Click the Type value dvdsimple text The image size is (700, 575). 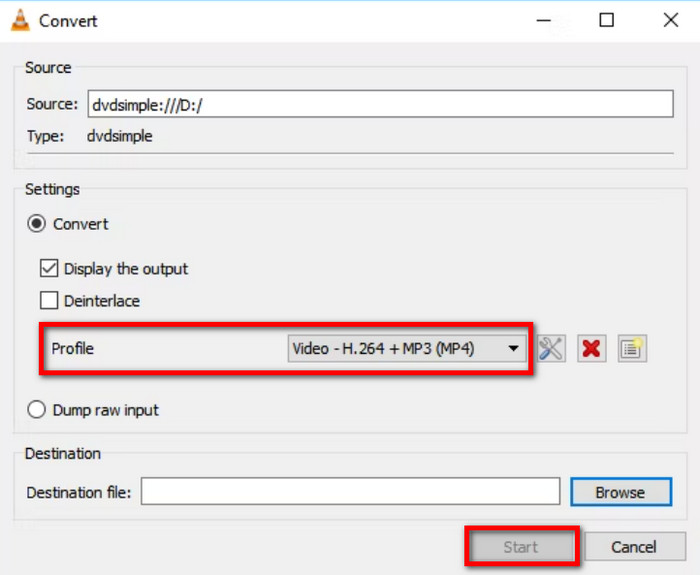click(120, 136)
